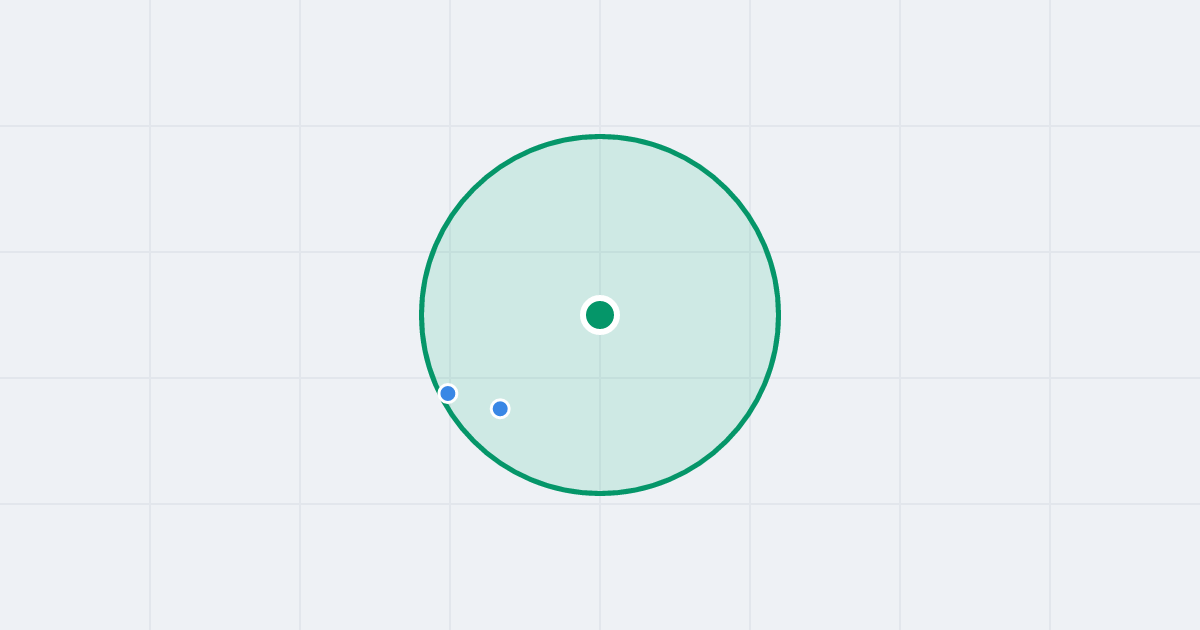Click the leftmost point of the green outline
This screenshot has height=630, width=1200.
pyautogui.click(x=422, y=315)
